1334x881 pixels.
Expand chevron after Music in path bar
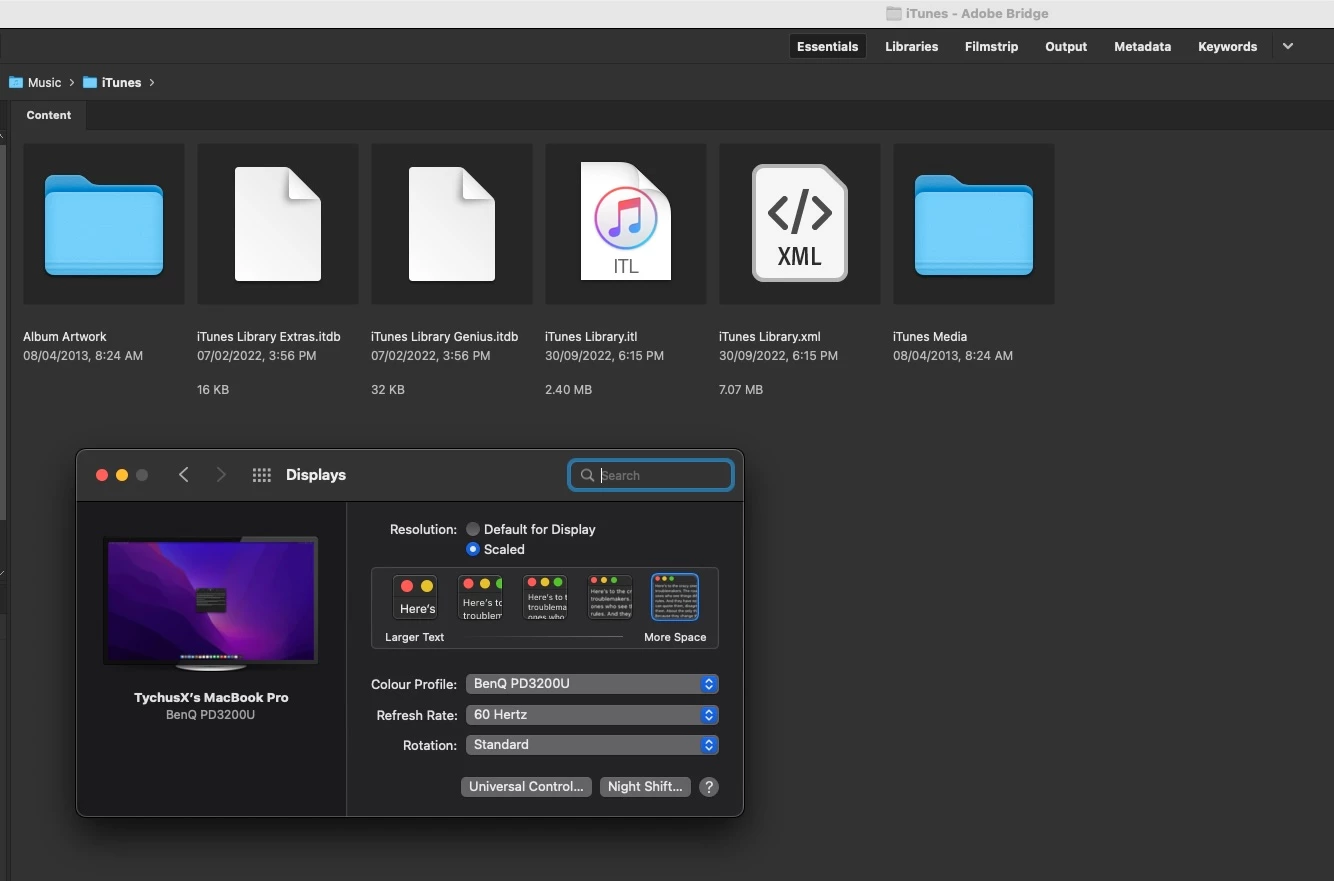click(x=72, y=82)
